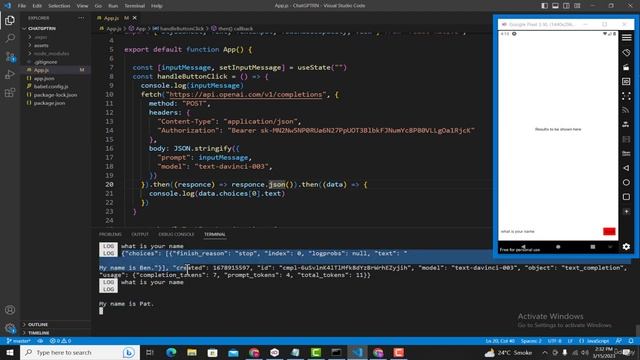
Task: Click emulator Recents square button
Action: (627, 197)
